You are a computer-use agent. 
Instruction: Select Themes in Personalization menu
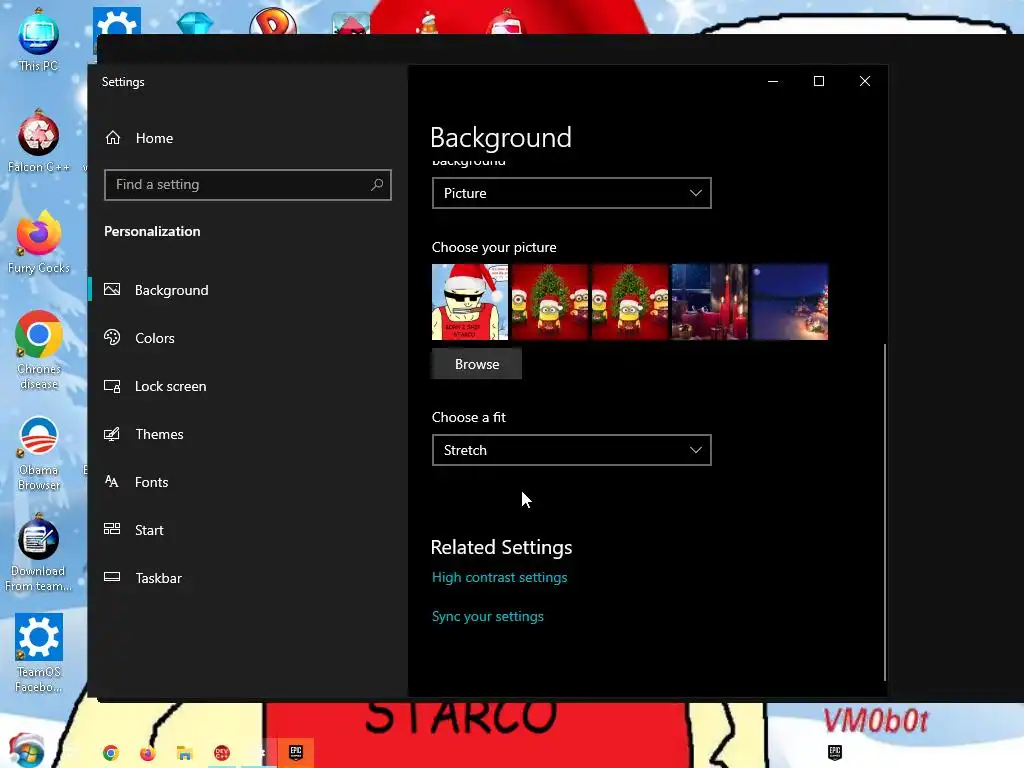point(159,434)
